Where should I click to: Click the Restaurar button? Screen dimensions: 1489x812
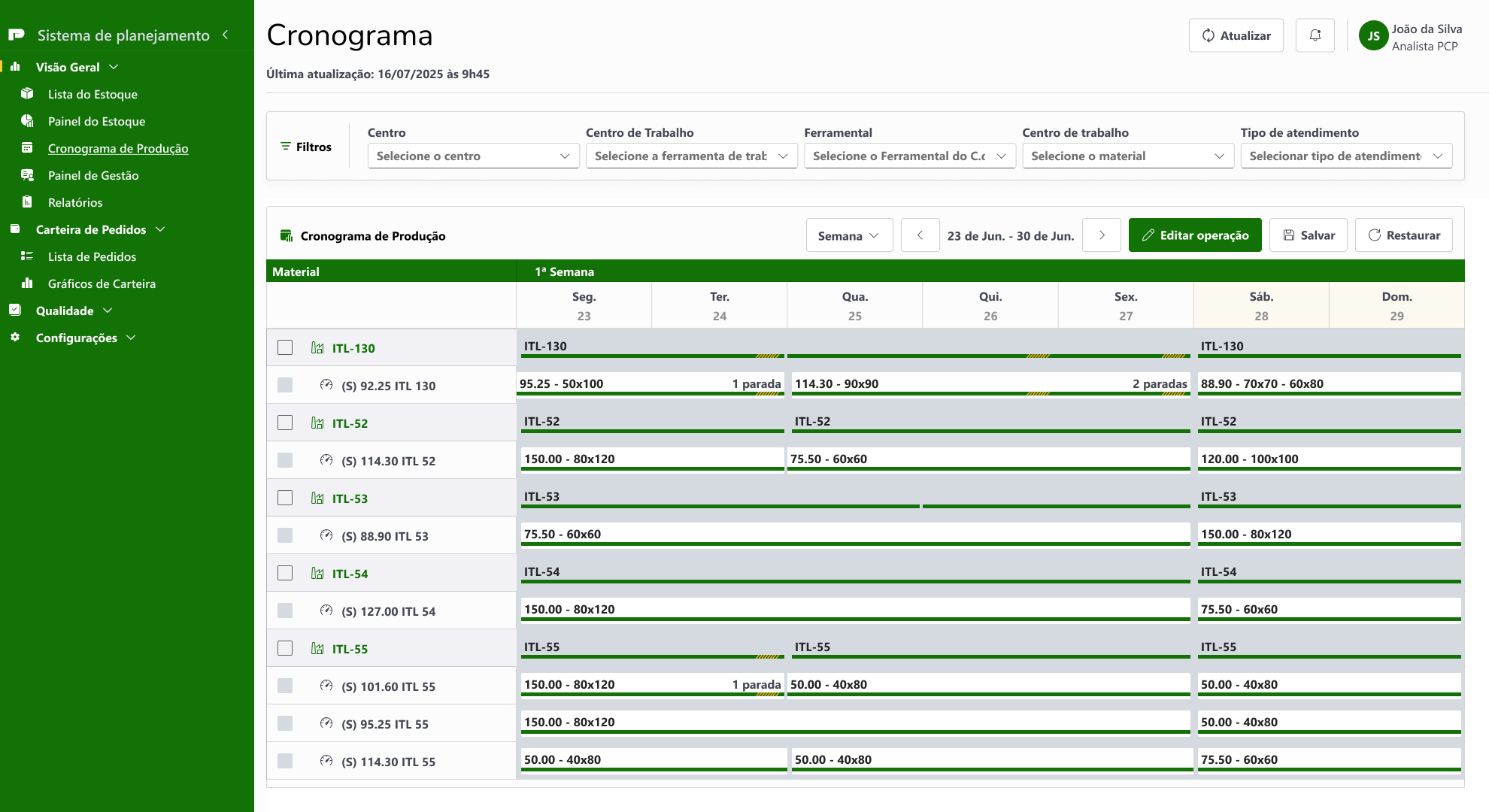(1403, 235)
